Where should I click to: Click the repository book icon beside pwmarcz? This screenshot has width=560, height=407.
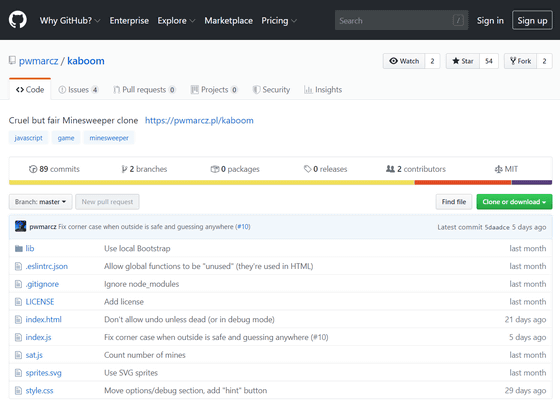(x=12, y=60)
